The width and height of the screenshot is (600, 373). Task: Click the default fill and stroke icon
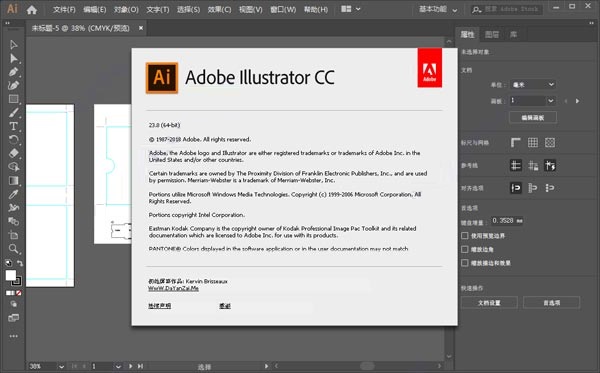point(8,263)
